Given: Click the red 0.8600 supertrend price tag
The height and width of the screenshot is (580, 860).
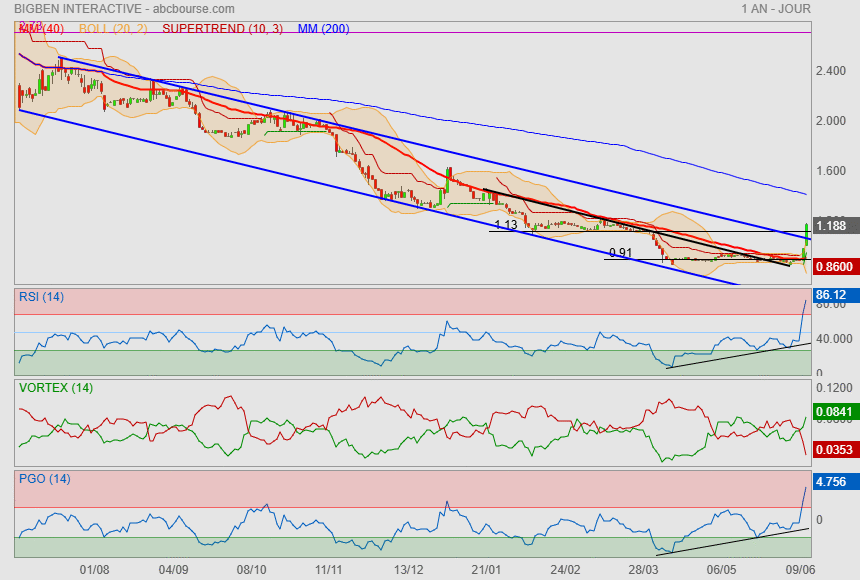Looking at the screenshot, I should (x=834, y=267).
